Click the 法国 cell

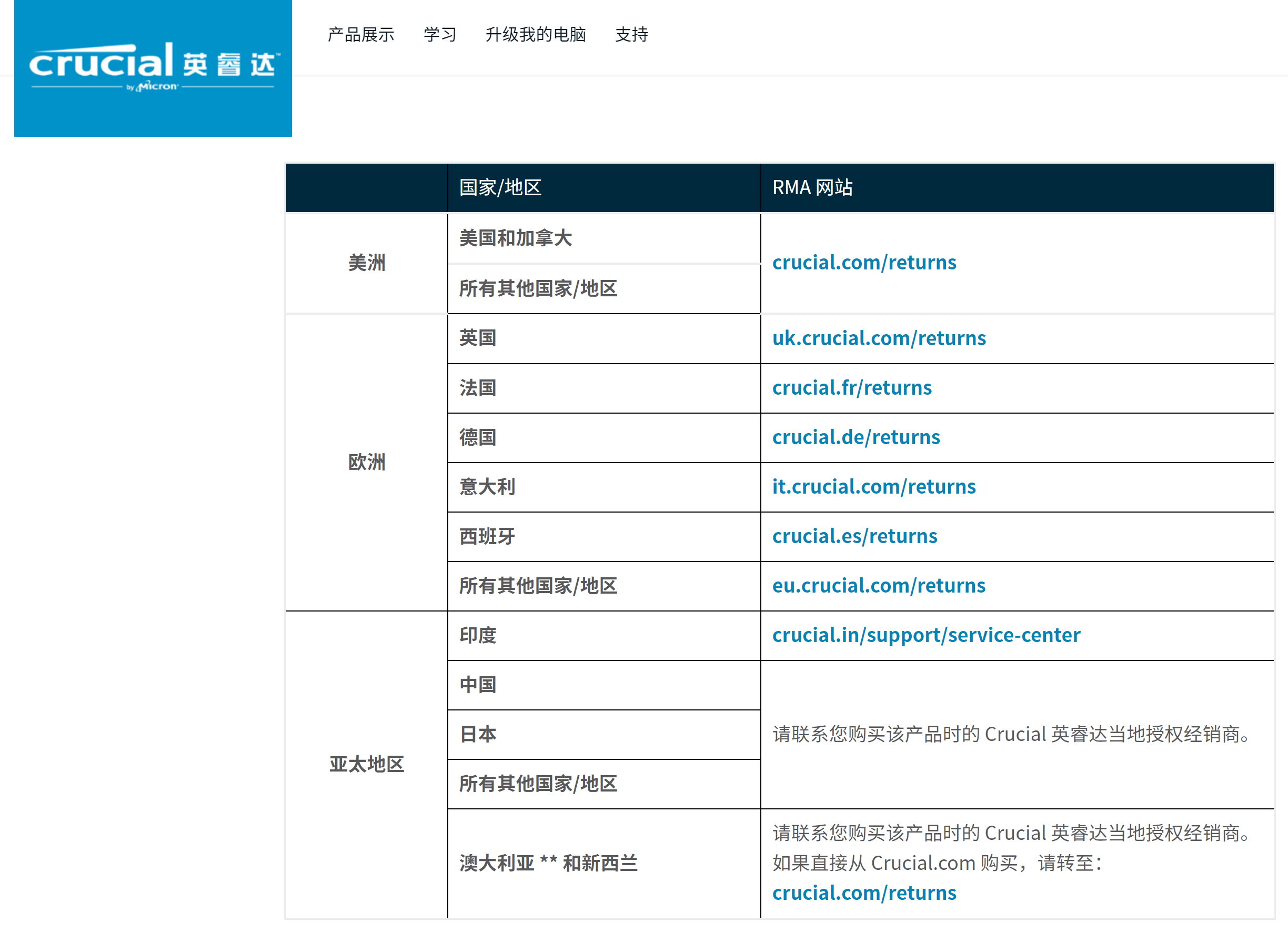click(x=604, y=388)
